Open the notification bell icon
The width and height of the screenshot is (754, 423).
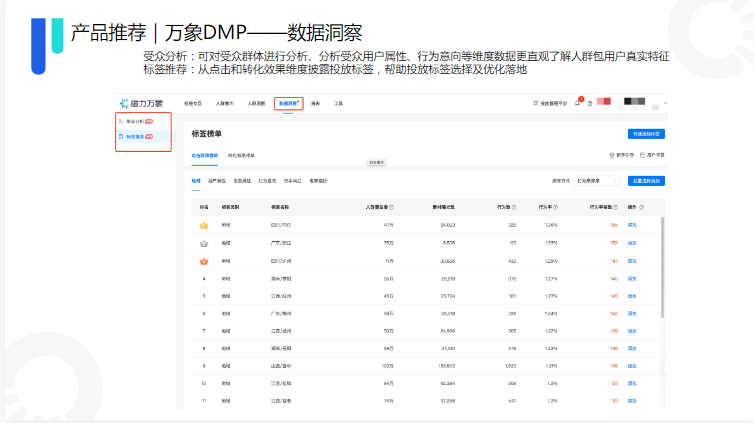(577, 103)
